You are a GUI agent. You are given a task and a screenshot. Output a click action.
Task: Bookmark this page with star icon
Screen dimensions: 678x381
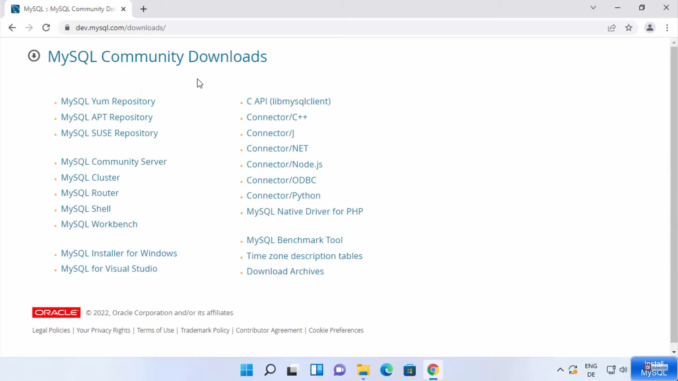pyautogui.click(x=629, y=28)
